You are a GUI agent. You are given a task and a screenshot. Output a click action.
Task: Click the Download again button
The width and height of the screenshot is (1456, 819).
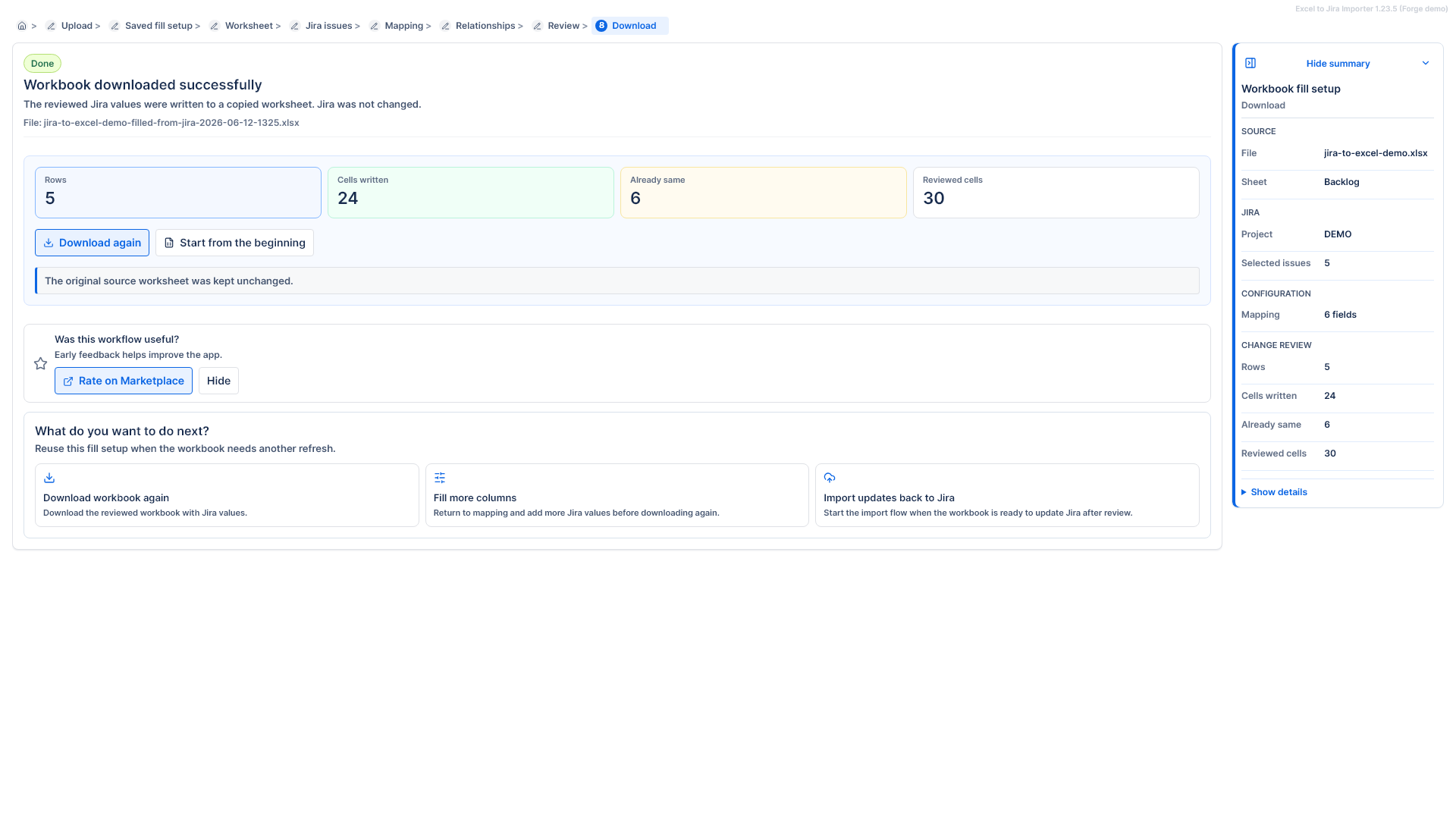[92, 243]
